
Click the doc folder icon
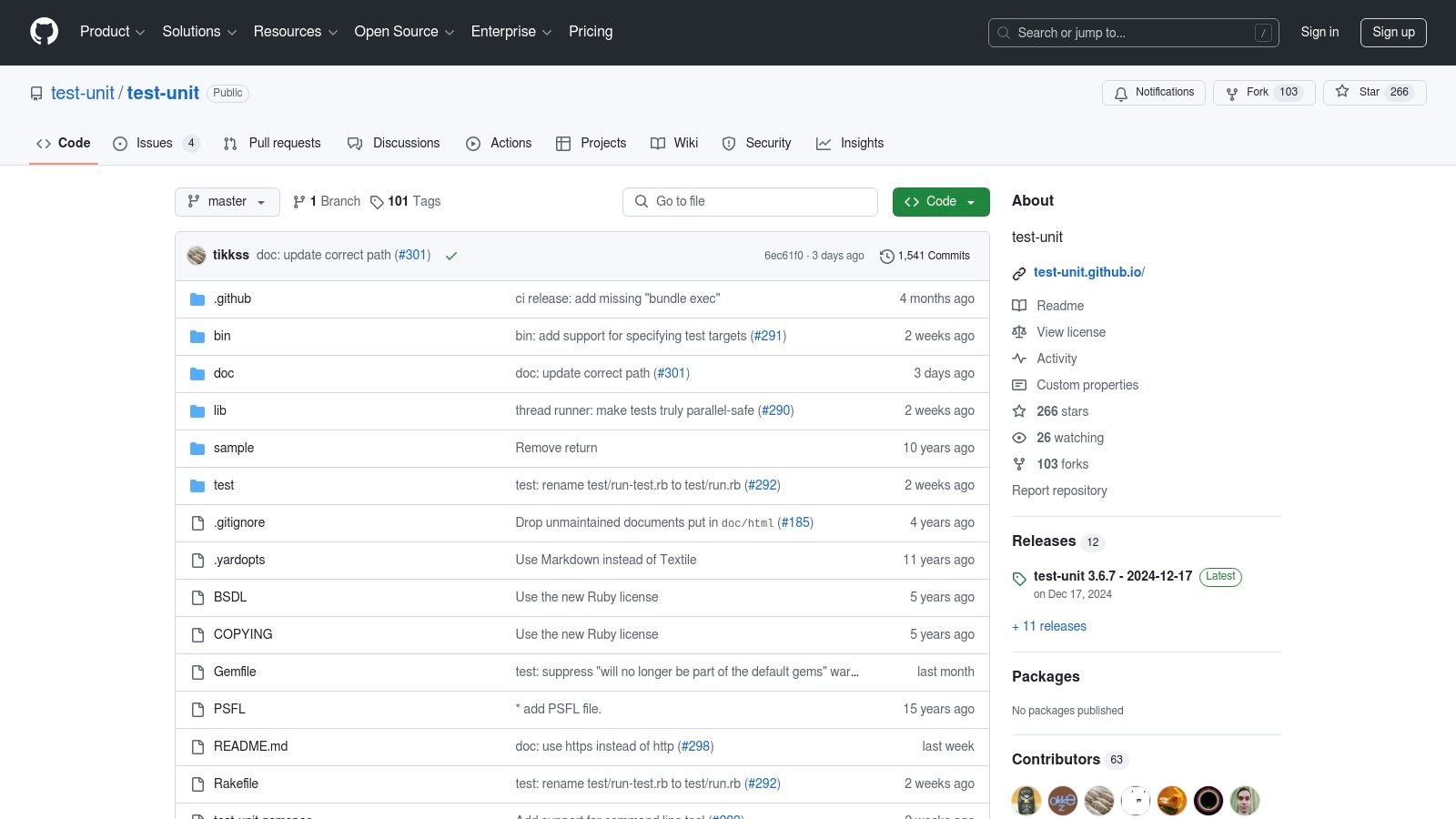[197, 374]
